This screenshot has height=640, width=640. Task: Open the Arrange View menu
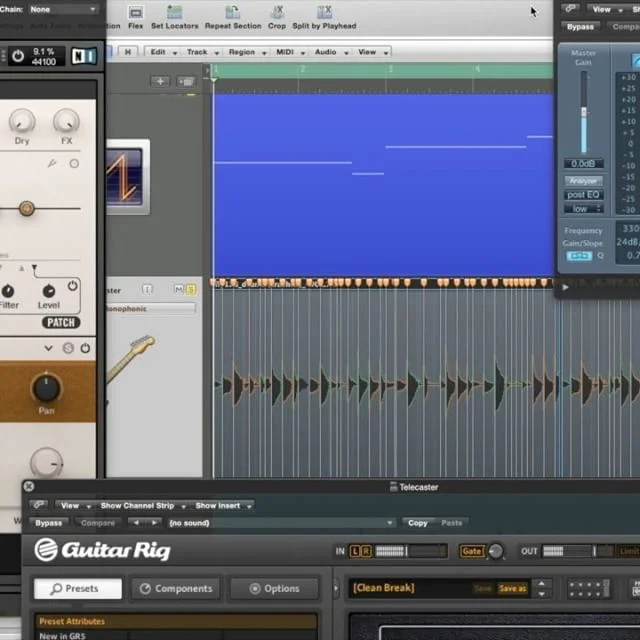pos(372,52)
